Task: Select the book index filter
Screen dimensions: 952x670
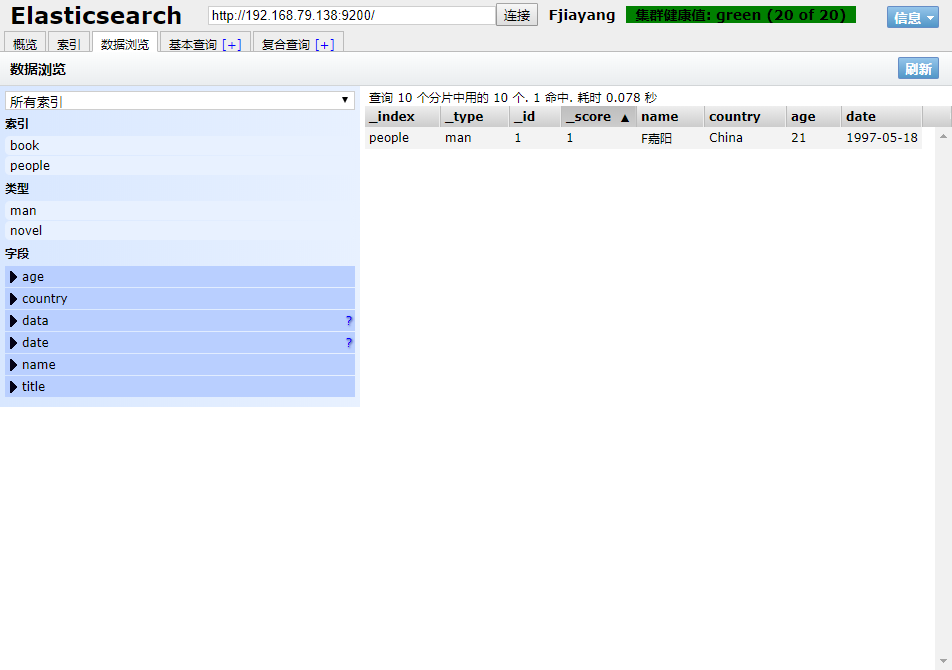Action: (25, 146)
